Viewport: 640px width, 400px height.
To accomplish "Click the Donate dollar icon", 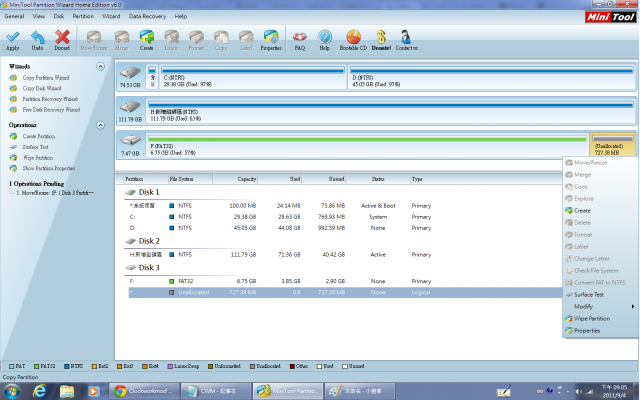I will [381, 37].
